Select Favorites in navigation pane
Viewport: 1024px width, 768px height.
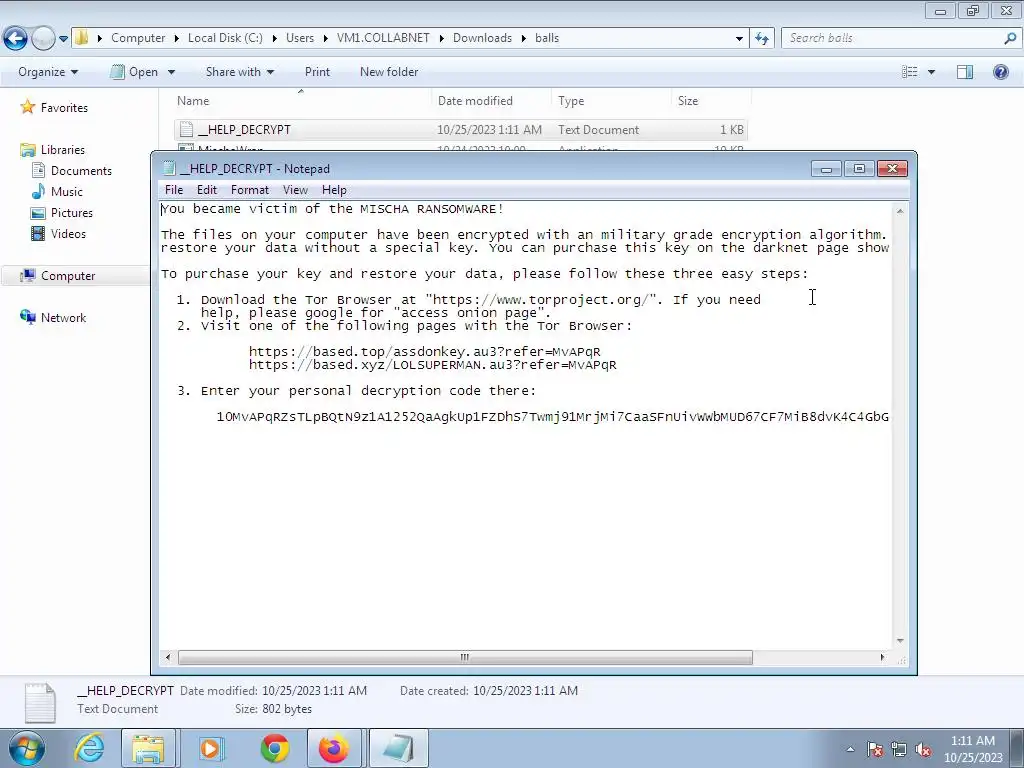(x=64, y=108)
